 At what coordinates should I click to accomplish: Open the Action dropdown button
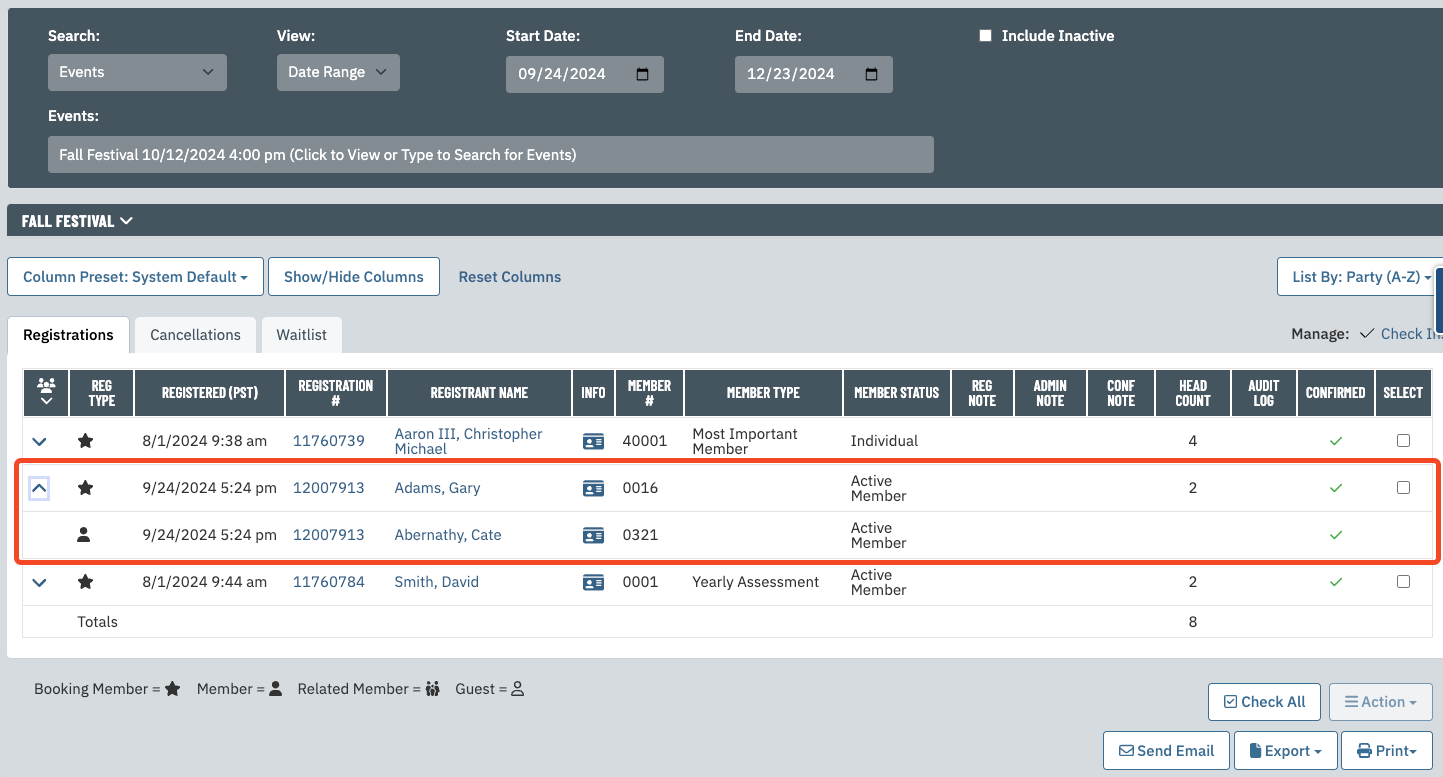(1381, 702)
